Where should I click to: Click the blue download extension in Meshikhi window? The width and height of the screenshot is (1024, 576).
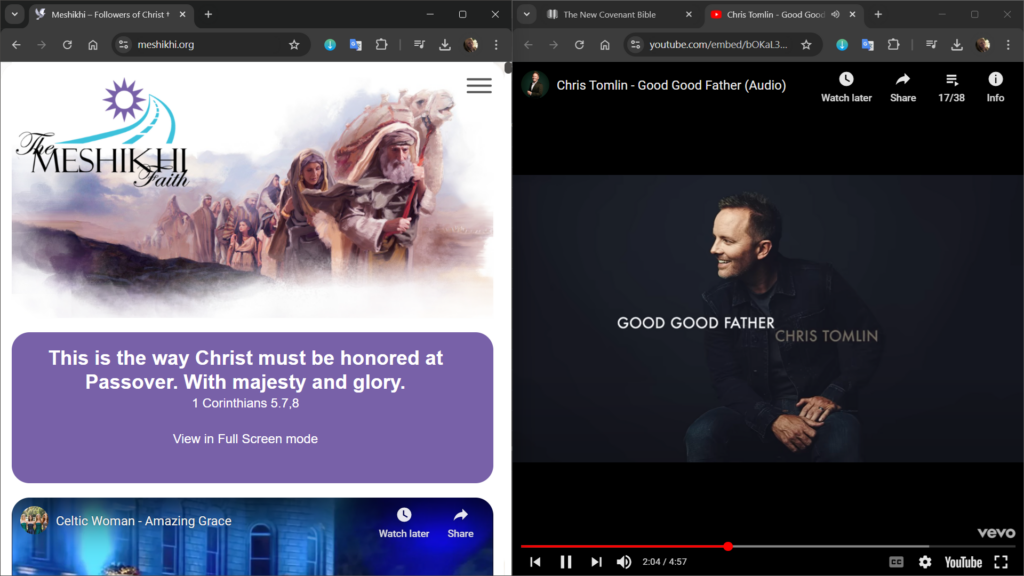tap(330, 44)
